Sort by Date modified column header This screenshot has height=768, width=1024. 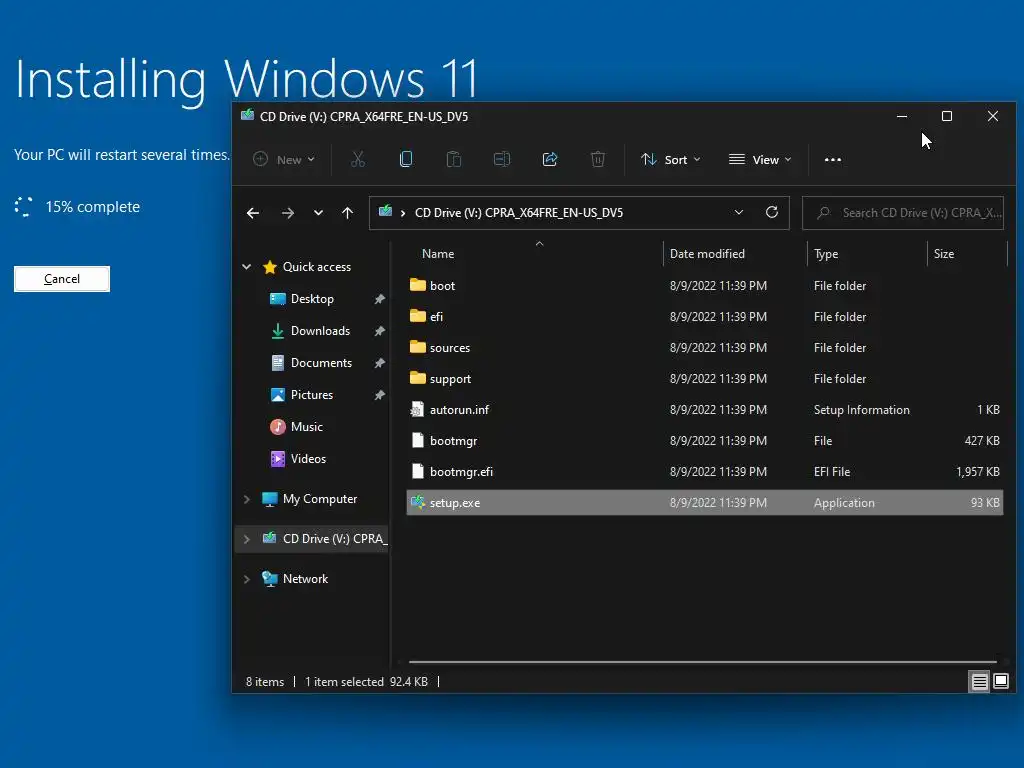point(707,253)
